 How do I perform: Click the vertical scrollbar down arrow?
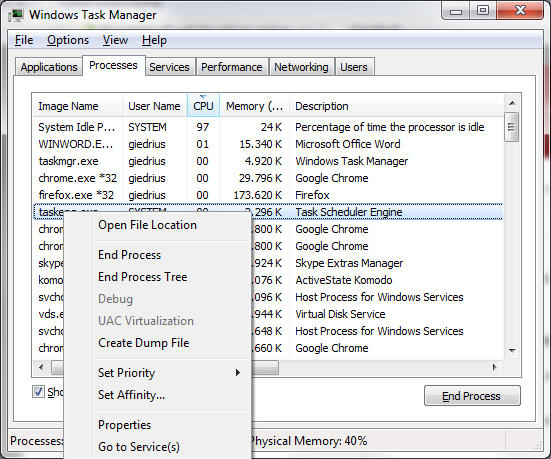(x=512, y=350)
